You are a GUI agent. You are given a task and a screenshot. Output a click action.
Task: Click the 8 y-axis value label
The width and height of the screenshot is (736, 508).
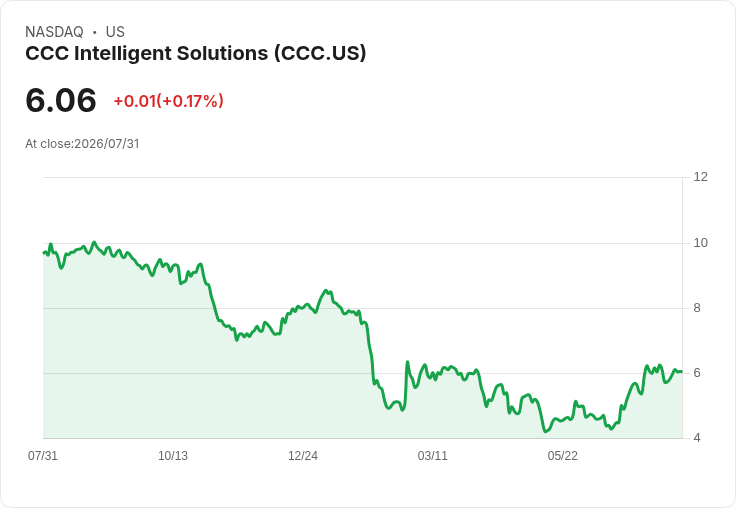(697, 308)
